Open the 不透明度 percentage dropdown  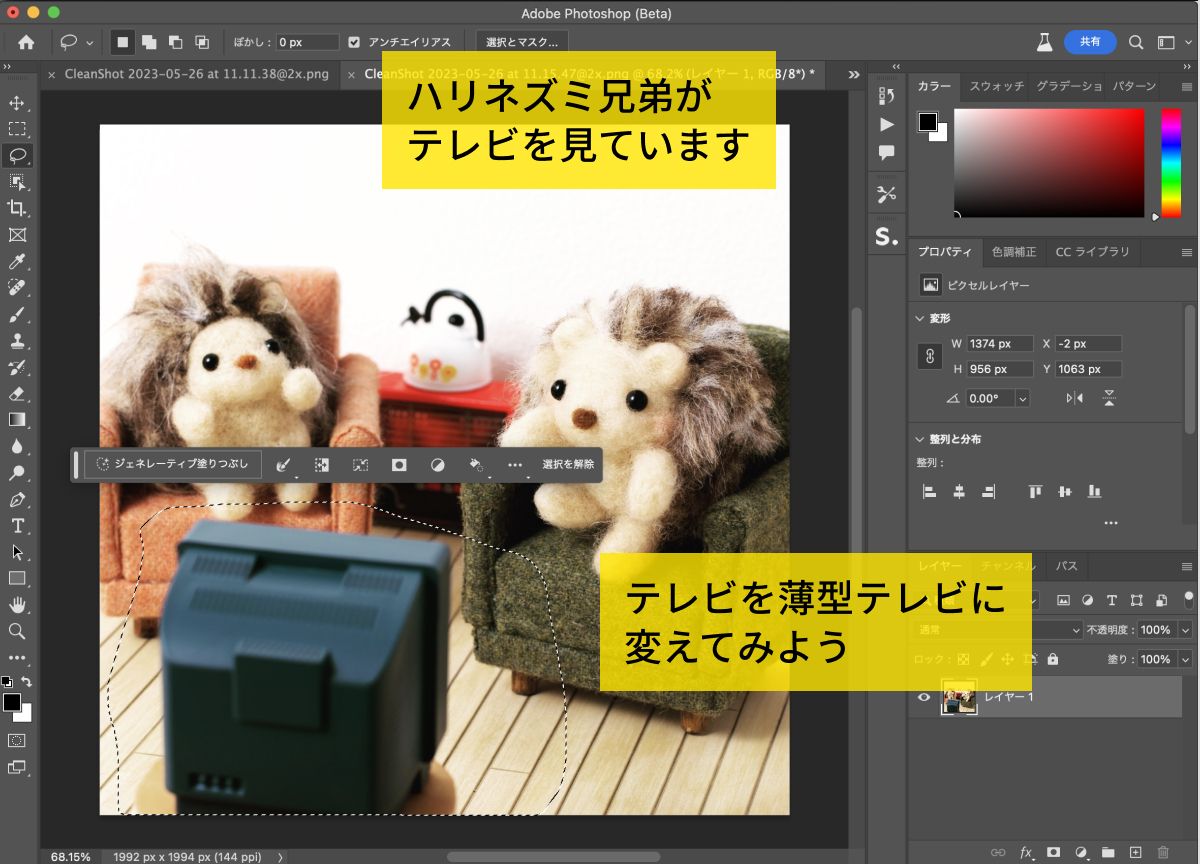(x=1185, y=630)
